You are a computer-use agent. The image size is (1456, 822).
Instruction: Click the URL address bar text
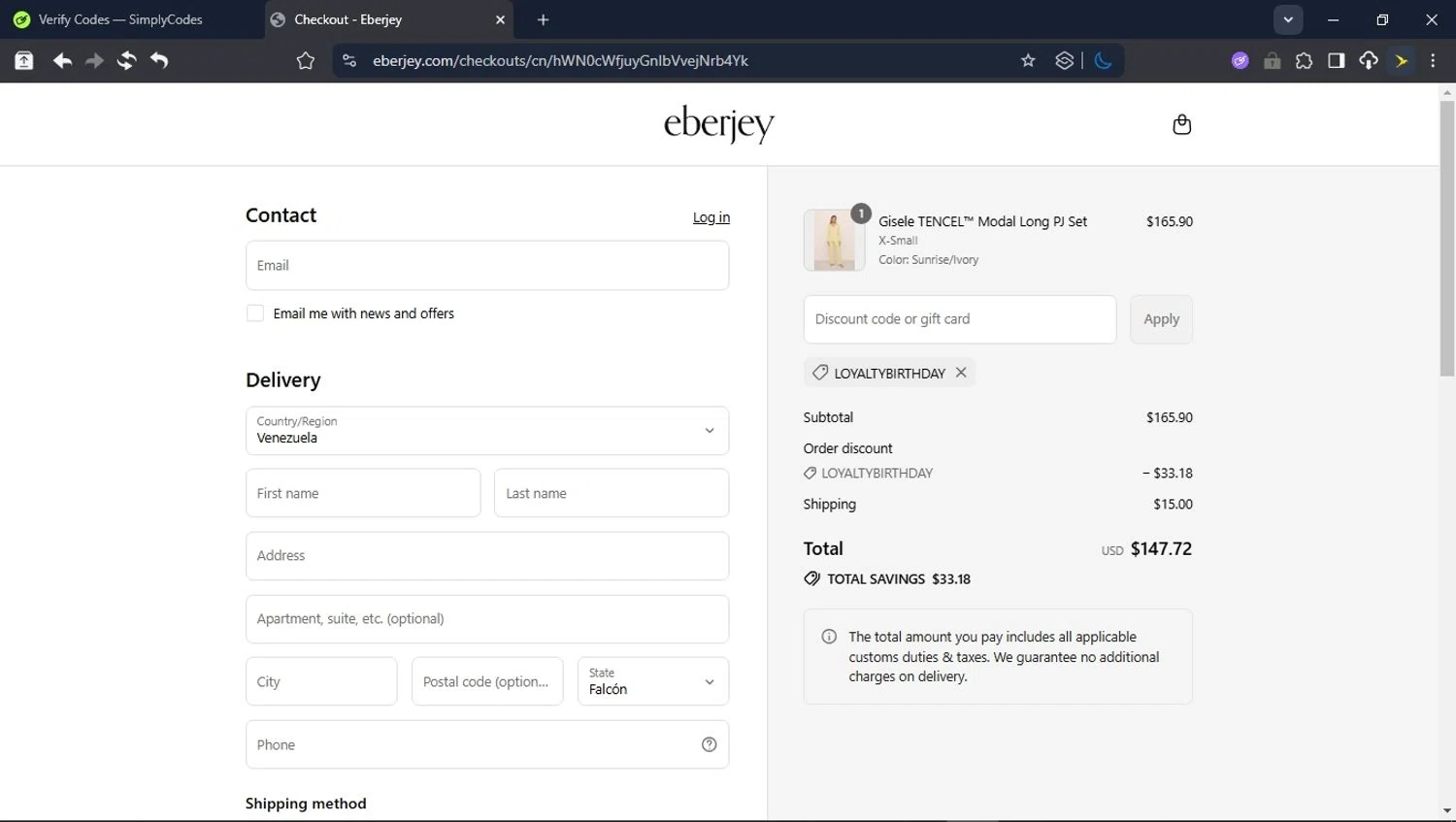point(560,60)
